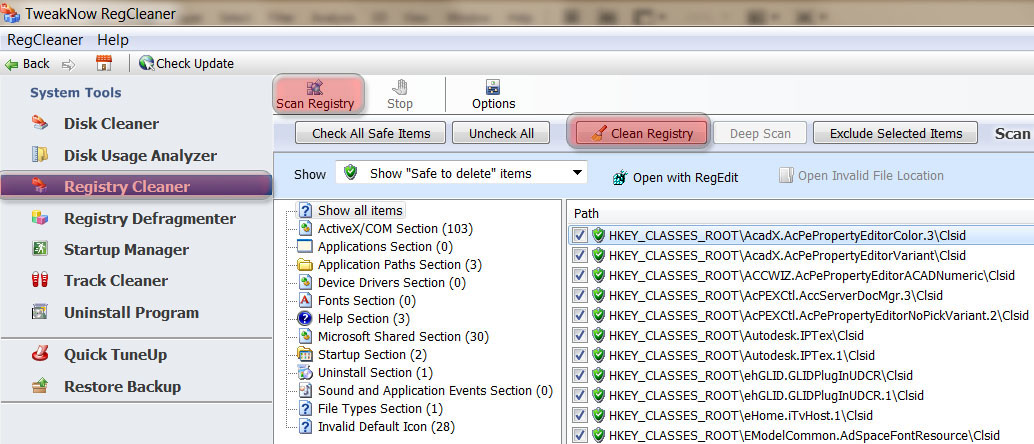The image size is (1034, 444).
Task: Open Uninstall Program tool
Action: (x=131, y=313)
